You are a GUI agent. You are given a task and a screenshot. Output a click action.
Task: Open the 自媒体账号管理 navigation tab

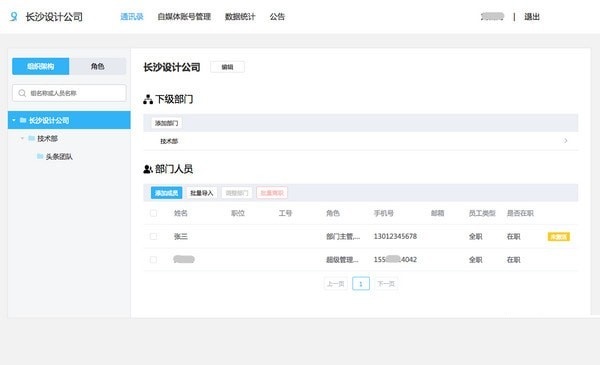point(184,16)
